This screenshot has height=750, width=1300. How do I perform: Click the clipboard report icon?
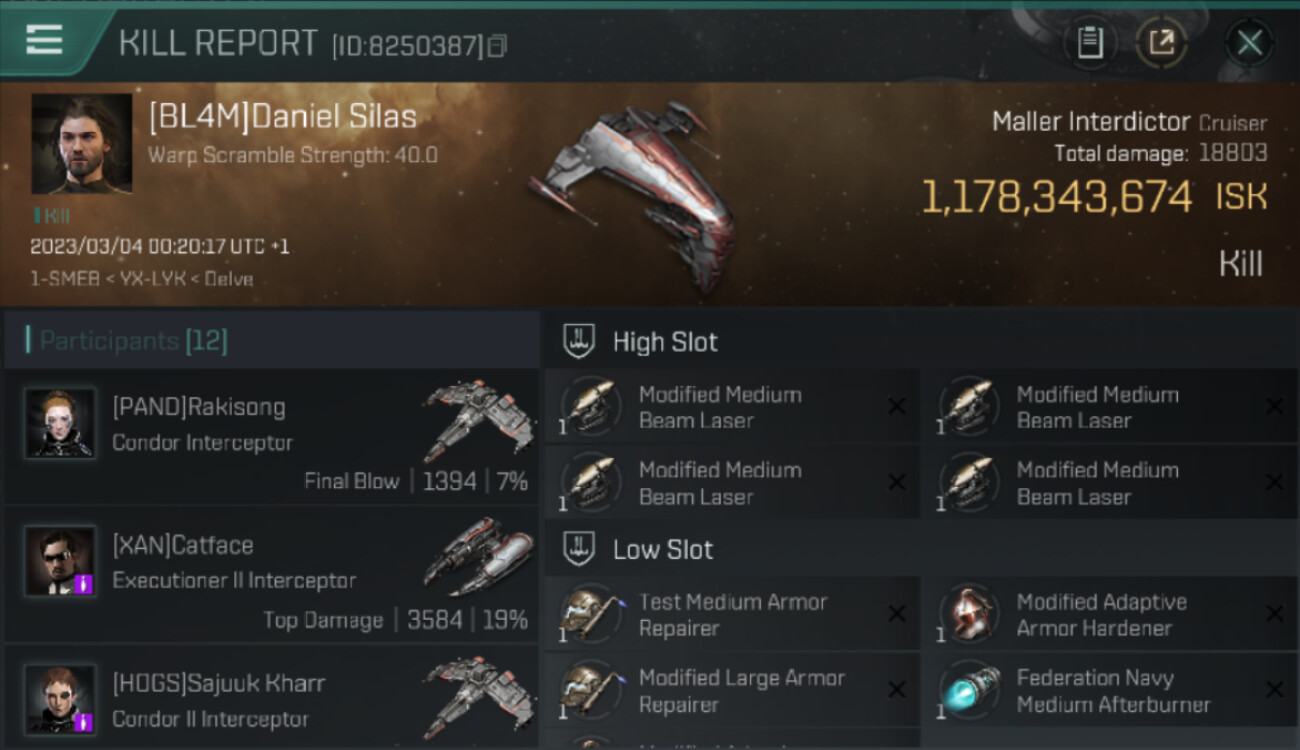point(1090,43)
